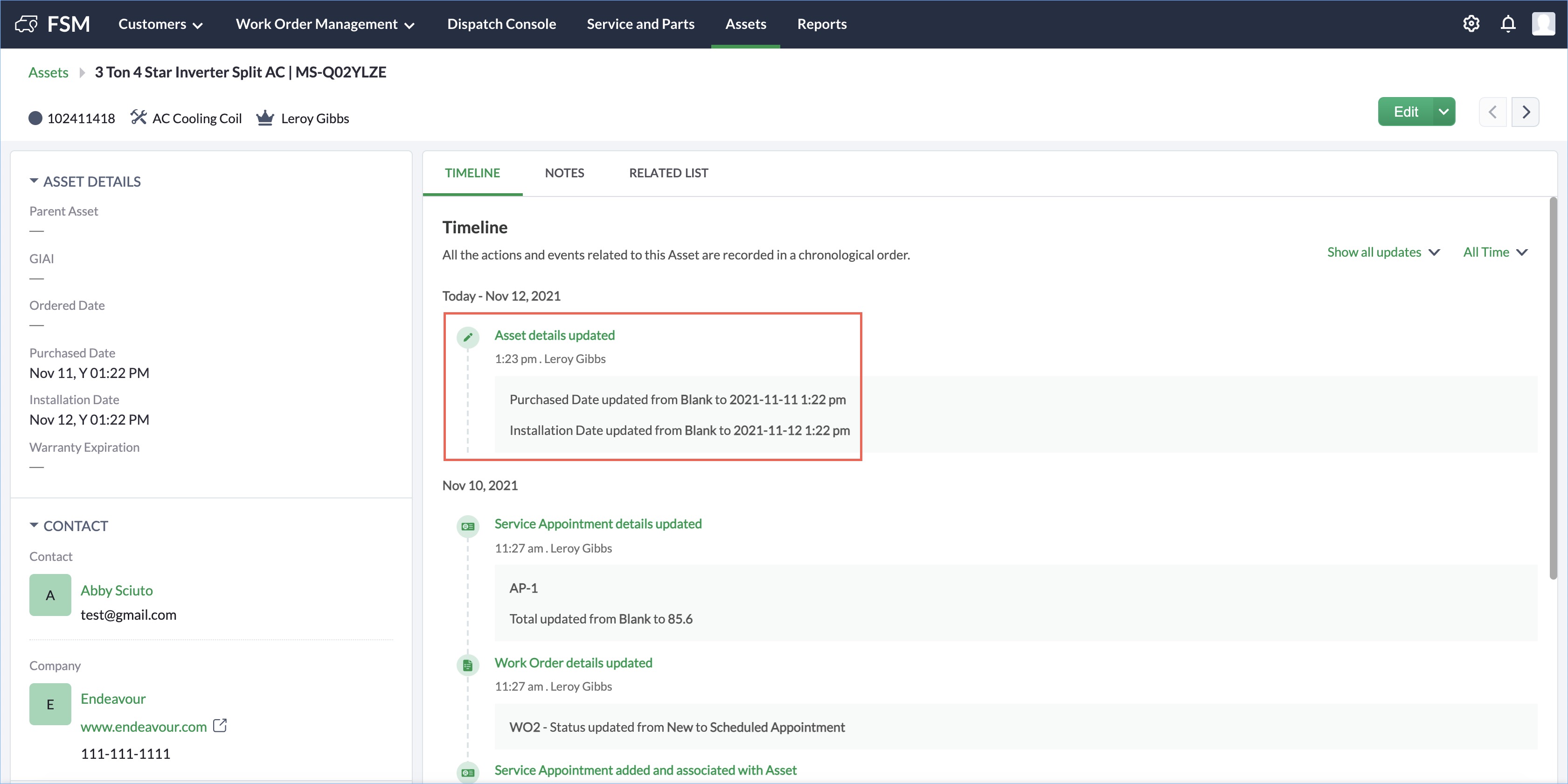Open external link icon beside www.endeavour.com

click(x=220, y=726)
